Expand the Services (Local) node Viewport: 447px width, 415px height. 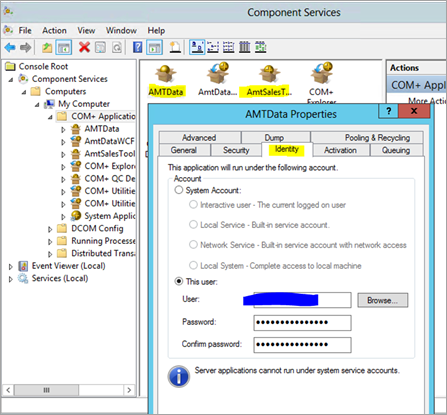[11, 279]
